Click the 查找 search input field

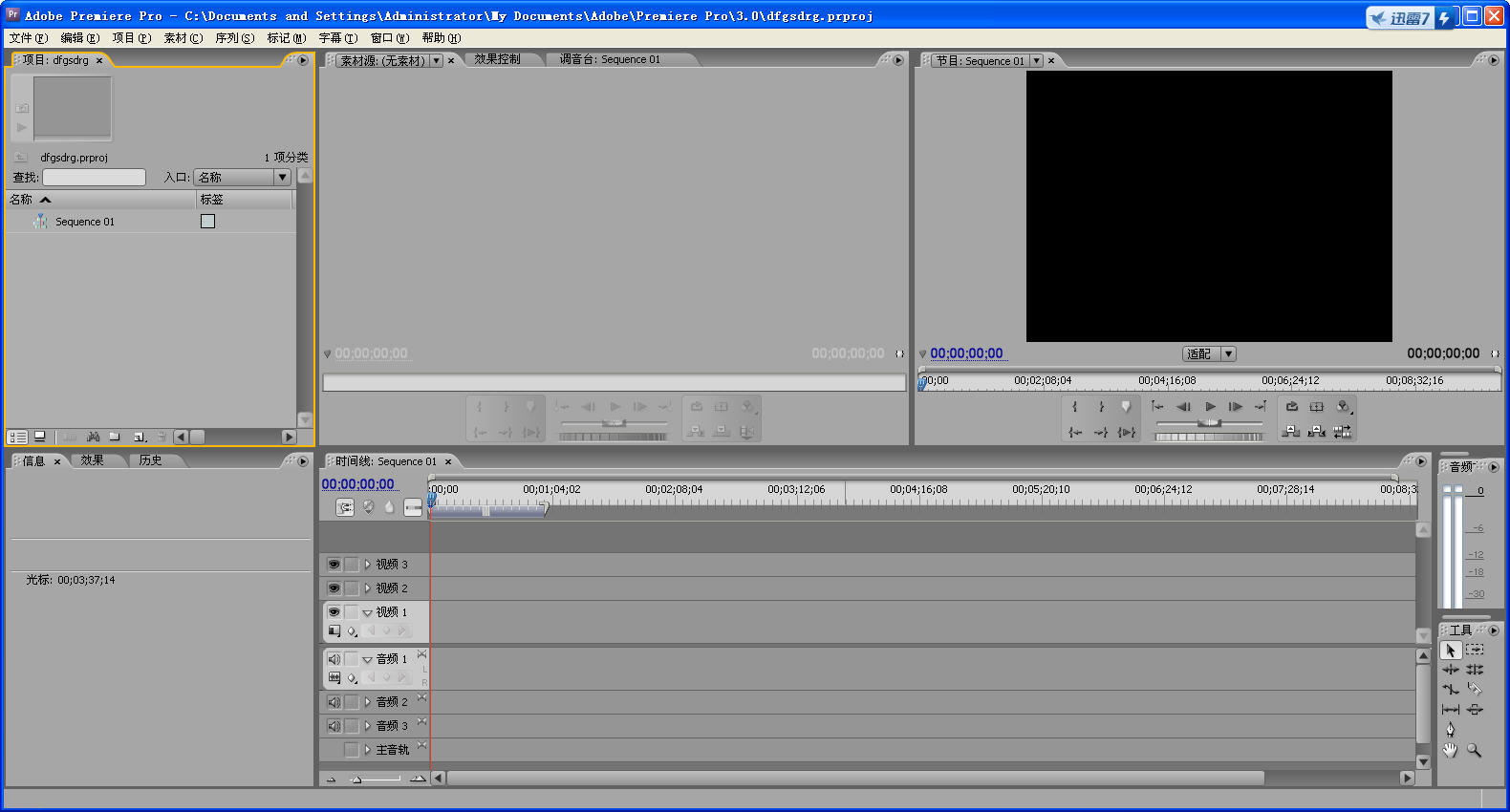click(94, 178)
